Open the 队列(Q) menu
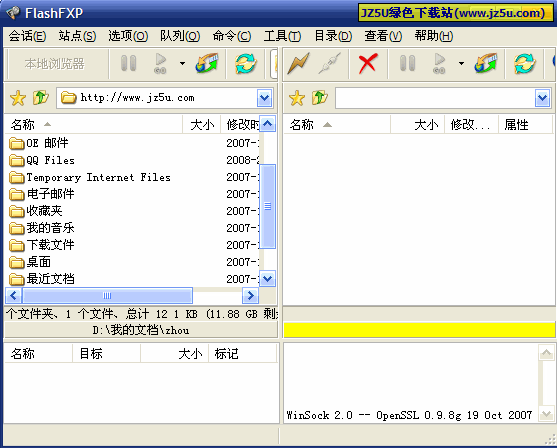Screen dimensions: 557x448 point(180,36)
